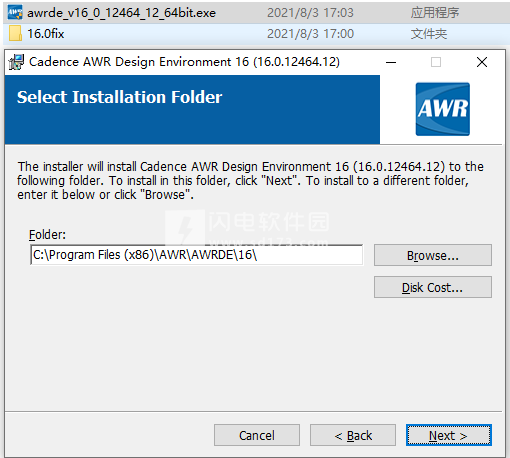Show Disk Cost information

pos(433,287)
